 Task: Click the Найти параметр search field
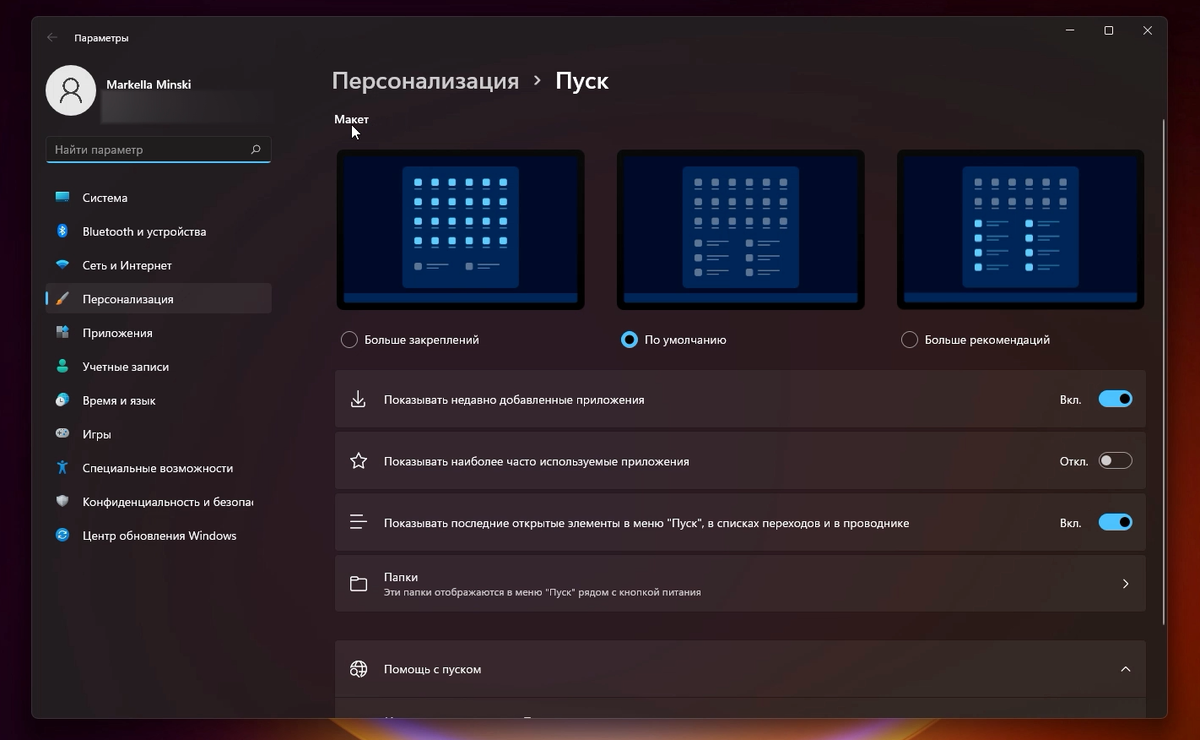click(x=150, y=149)
